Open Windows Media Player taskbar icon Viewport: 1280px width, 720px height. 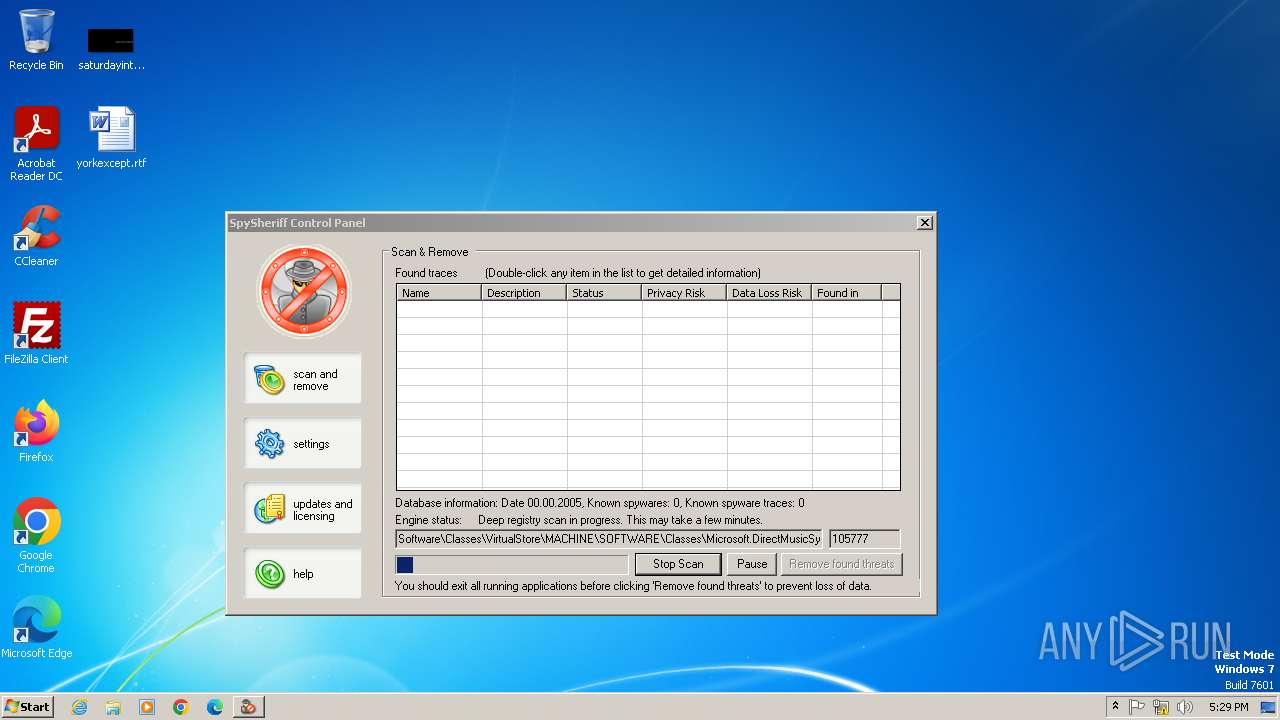point(147,707)
